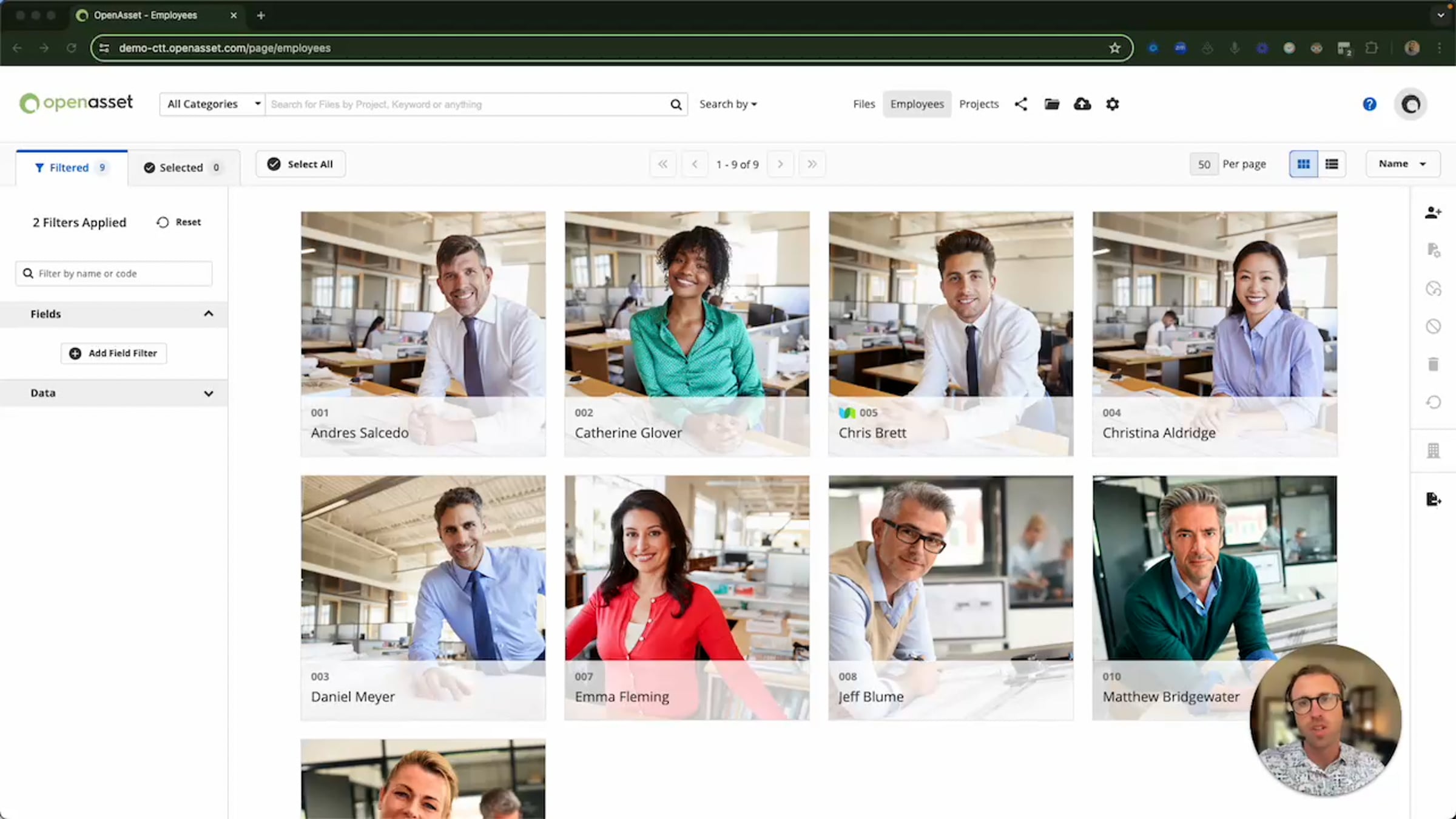Switch to the Selected tab
The height and width of the screenshot is (819, 1456).
tap(183, 167)
